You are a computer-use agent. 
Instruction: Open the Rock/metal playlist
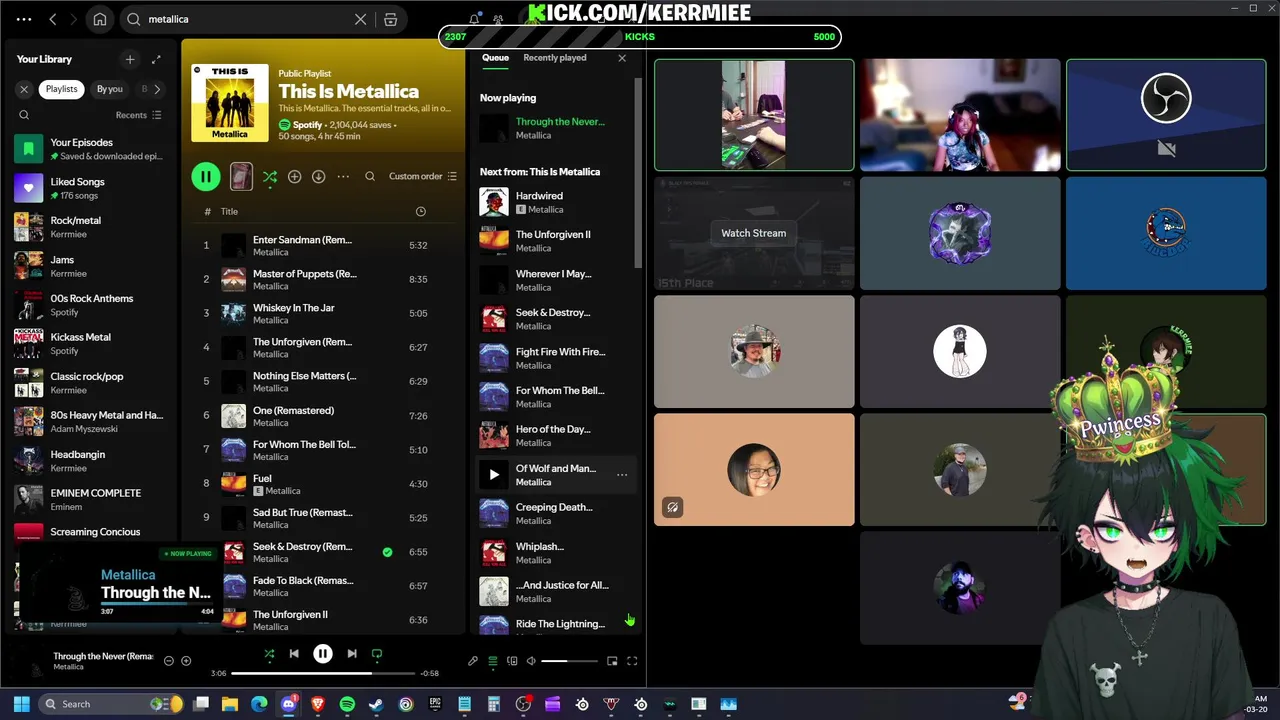[92, 227]
